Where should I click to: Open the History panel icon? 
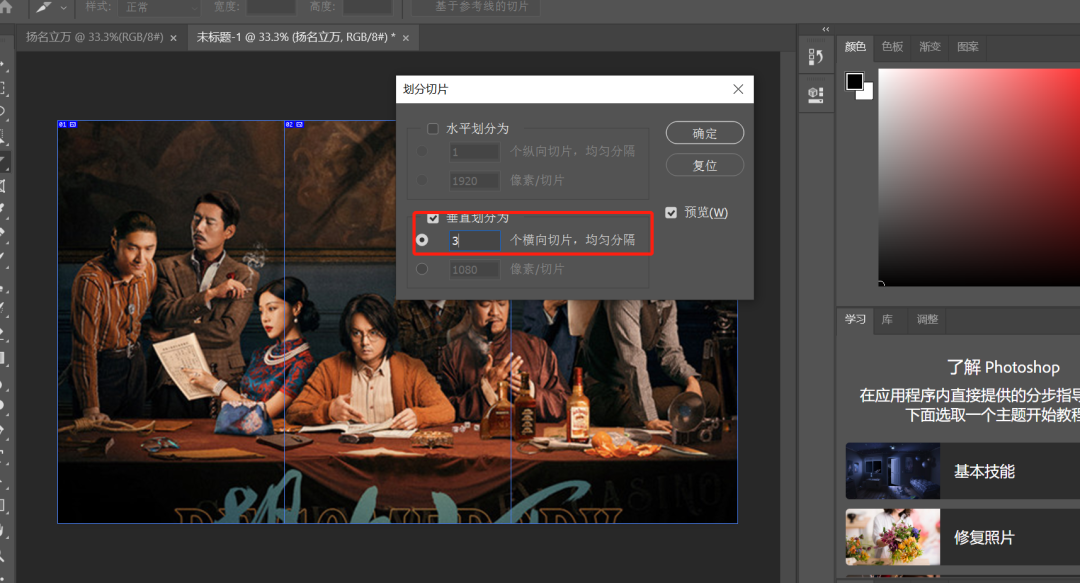tap(816, 58)
